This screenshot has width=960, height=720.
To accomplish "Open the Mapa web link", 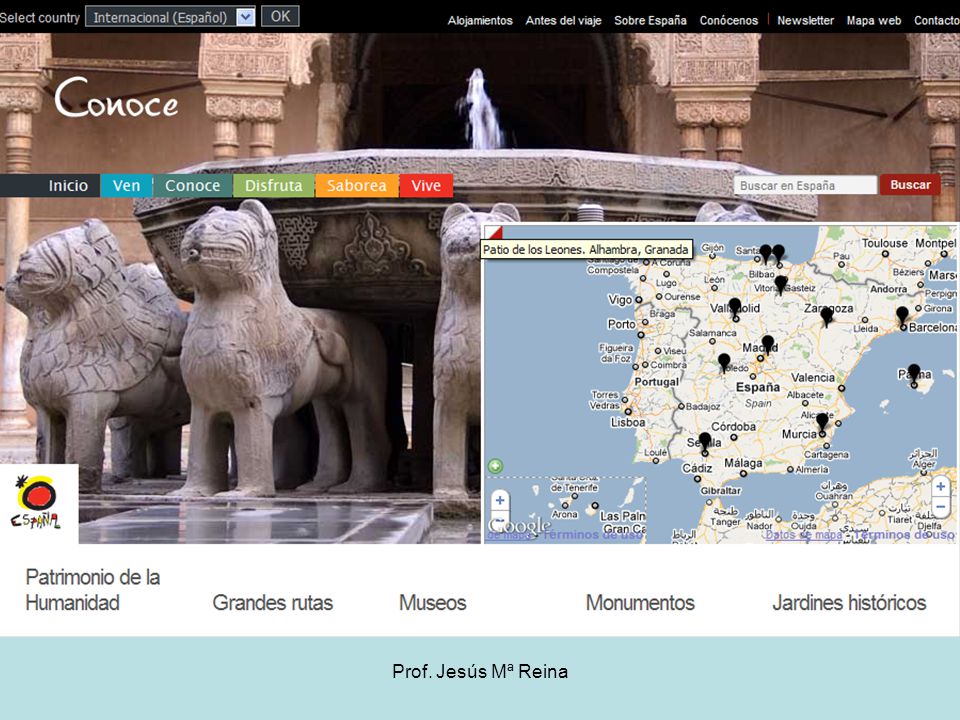I will click(874, 20).
